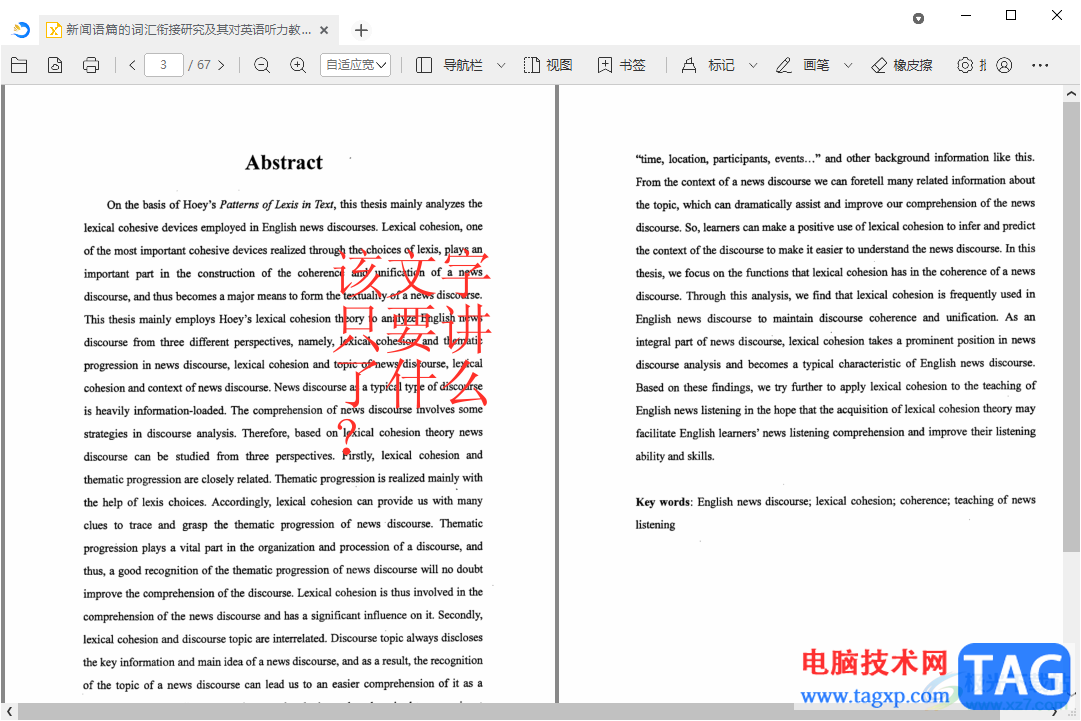Zoom in with the plus magnifier
This screenshot has width=1081, height=721.
[x=298, y=65]
